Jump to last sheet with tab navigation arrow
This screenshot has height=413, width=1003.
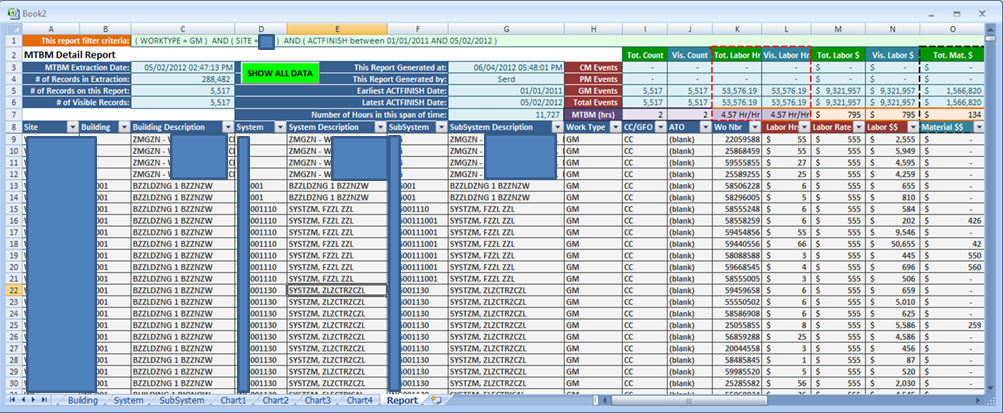point(43,400)
